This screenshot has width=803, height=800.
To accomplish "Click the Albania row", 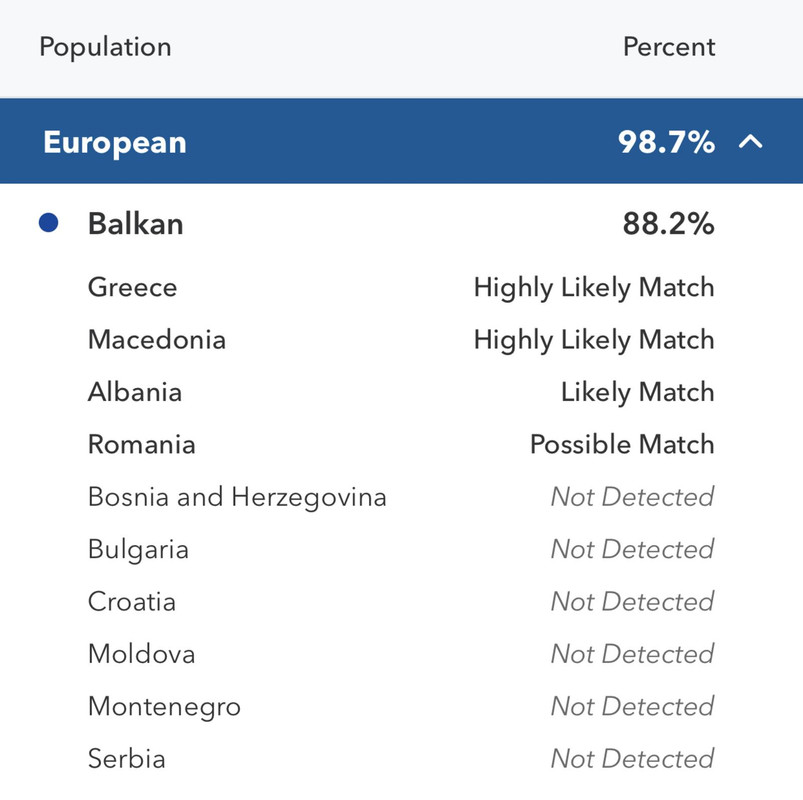I will point(402,392).
